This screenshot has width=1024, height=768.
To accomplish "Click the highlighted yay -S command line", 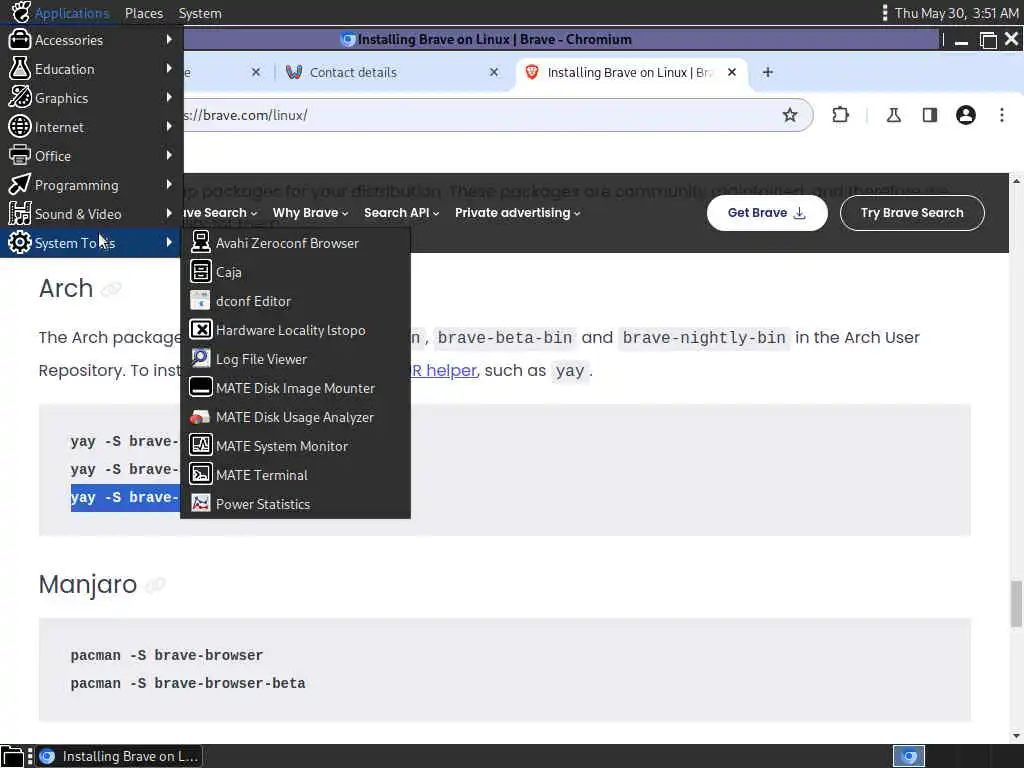I will 124,498.
